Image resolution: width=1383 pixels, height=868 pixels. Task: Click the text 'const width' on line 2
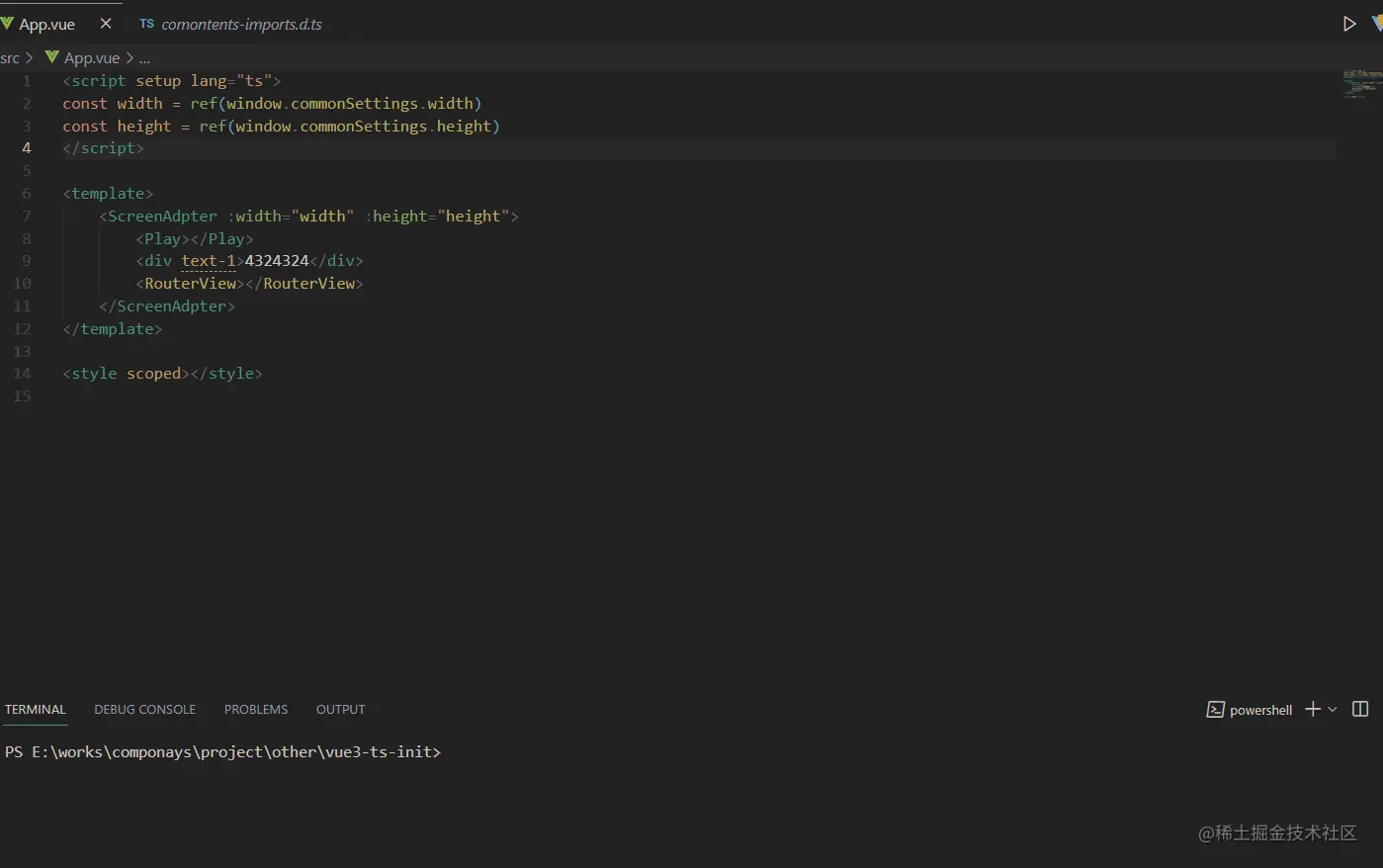click(113, 104)
